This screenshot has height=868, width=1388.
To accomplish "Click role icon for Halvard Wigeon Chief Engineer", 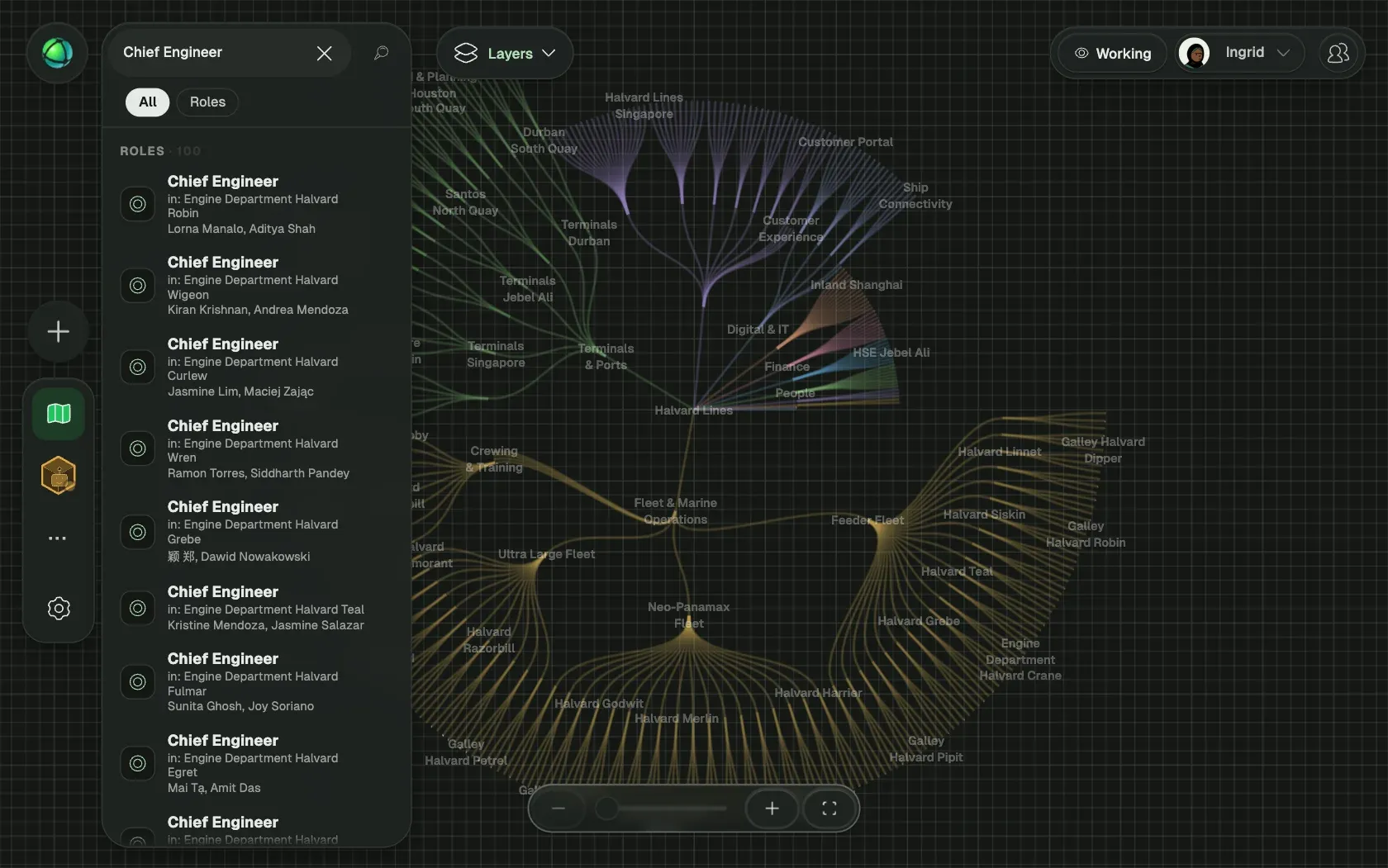I will point(138,286).
